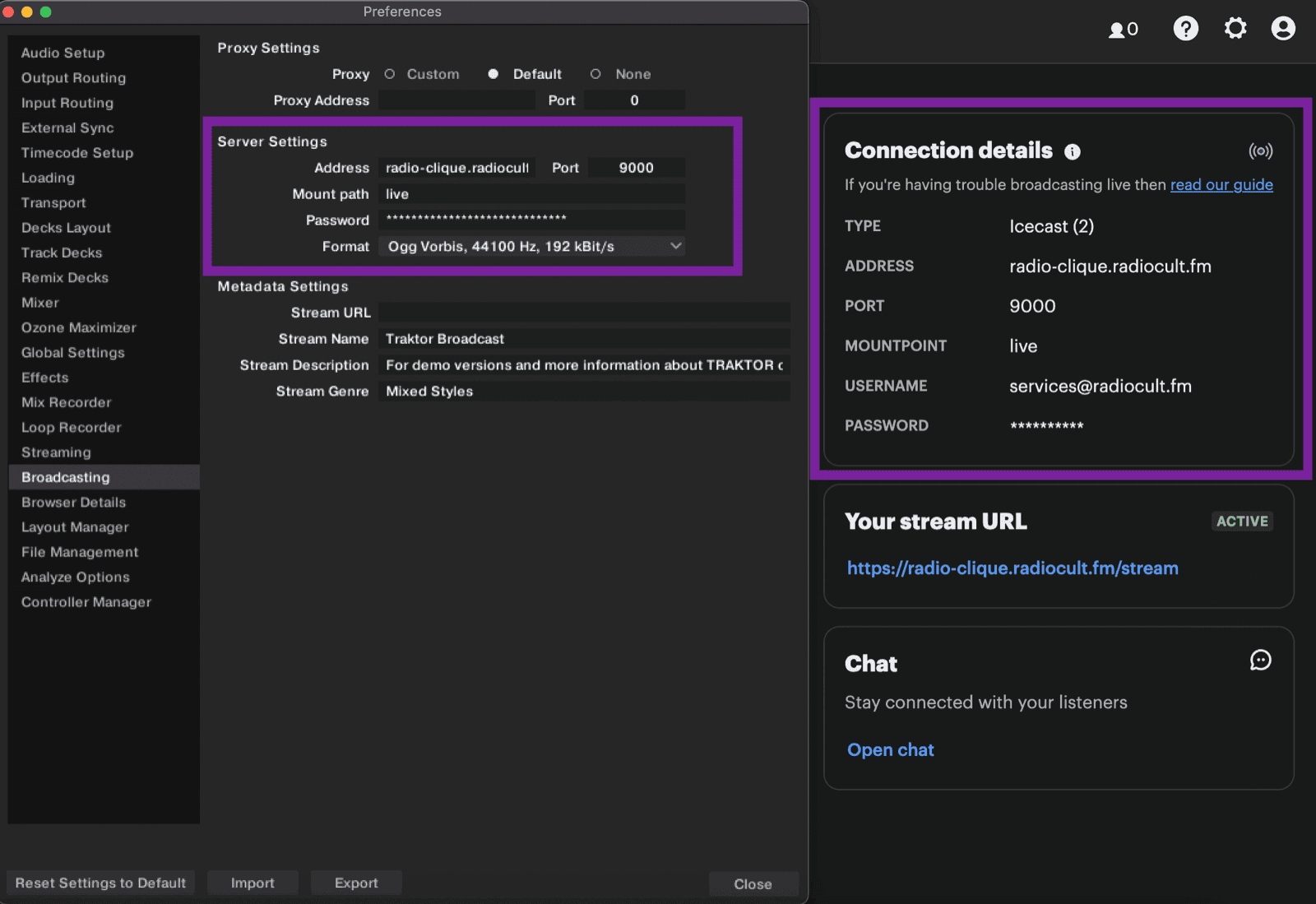Click the Stream Name field Traktor Broadcast
The image size is (1316, 904).
[584, 339]
